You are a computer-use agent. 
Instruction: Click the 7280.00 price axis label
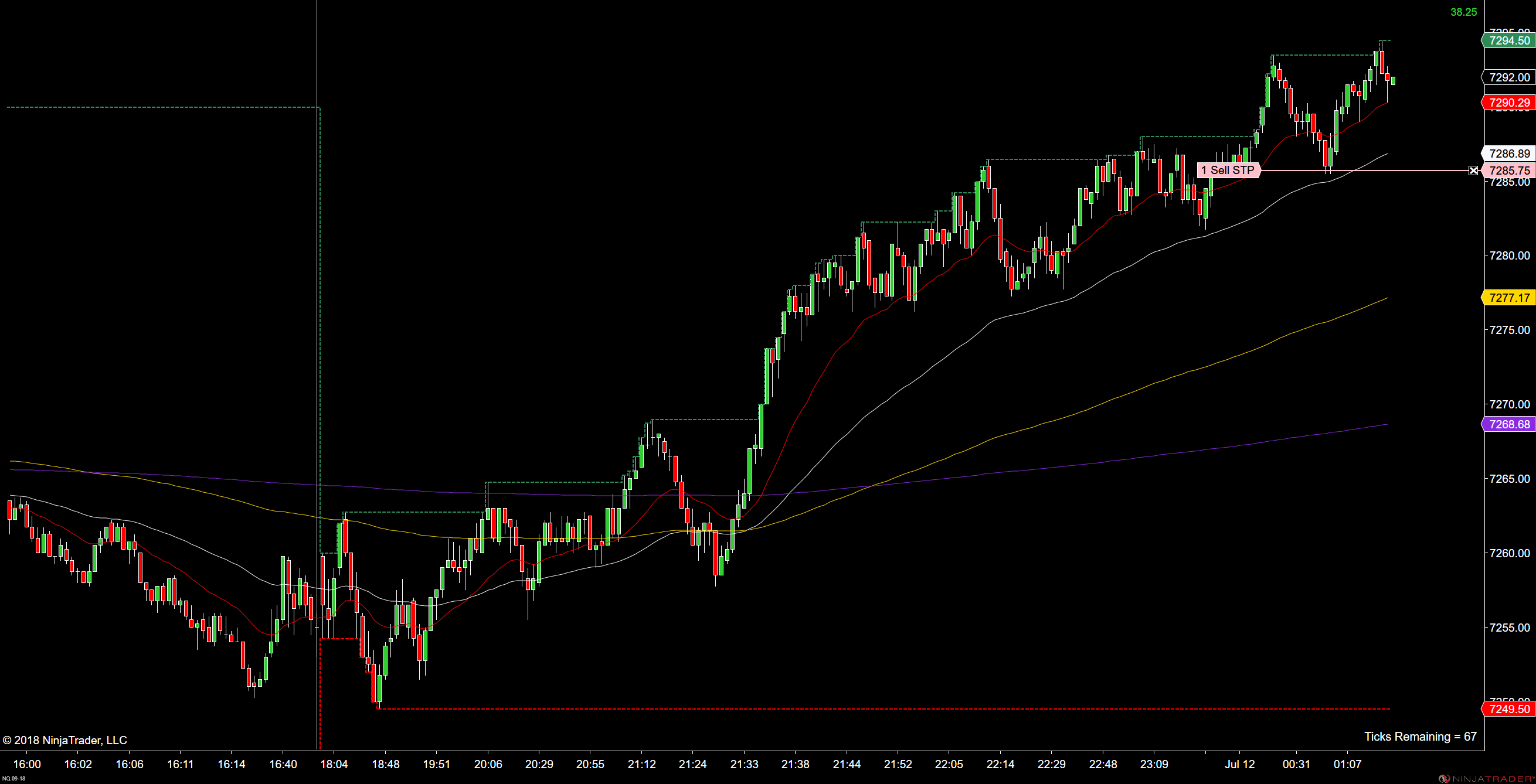pyautogui.click(x=1509, y=255)
